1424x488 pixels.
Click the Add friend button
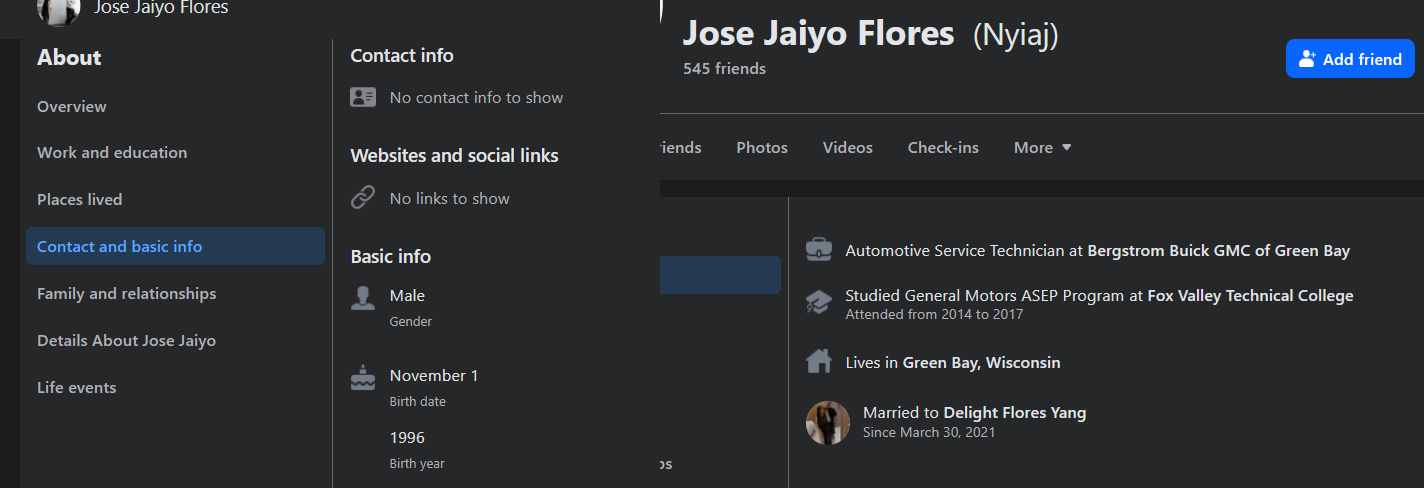click(x=1350, y=59)
